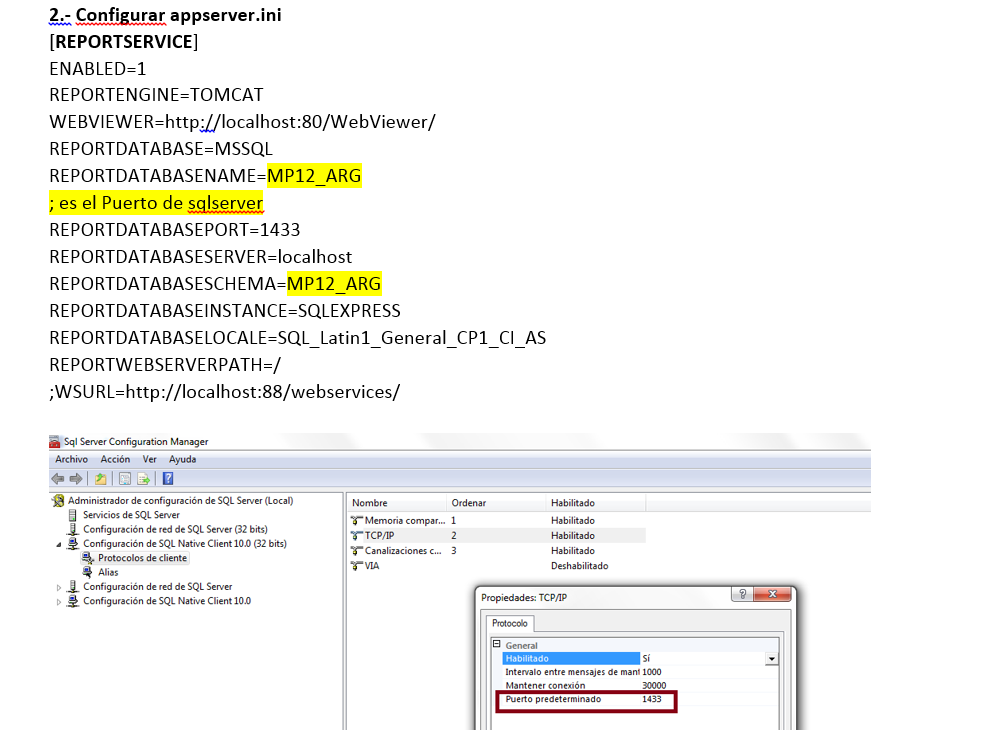The image size is (1001, 737).
Task: Sort list by the Ordenar column header
Action: coord(496,503)
